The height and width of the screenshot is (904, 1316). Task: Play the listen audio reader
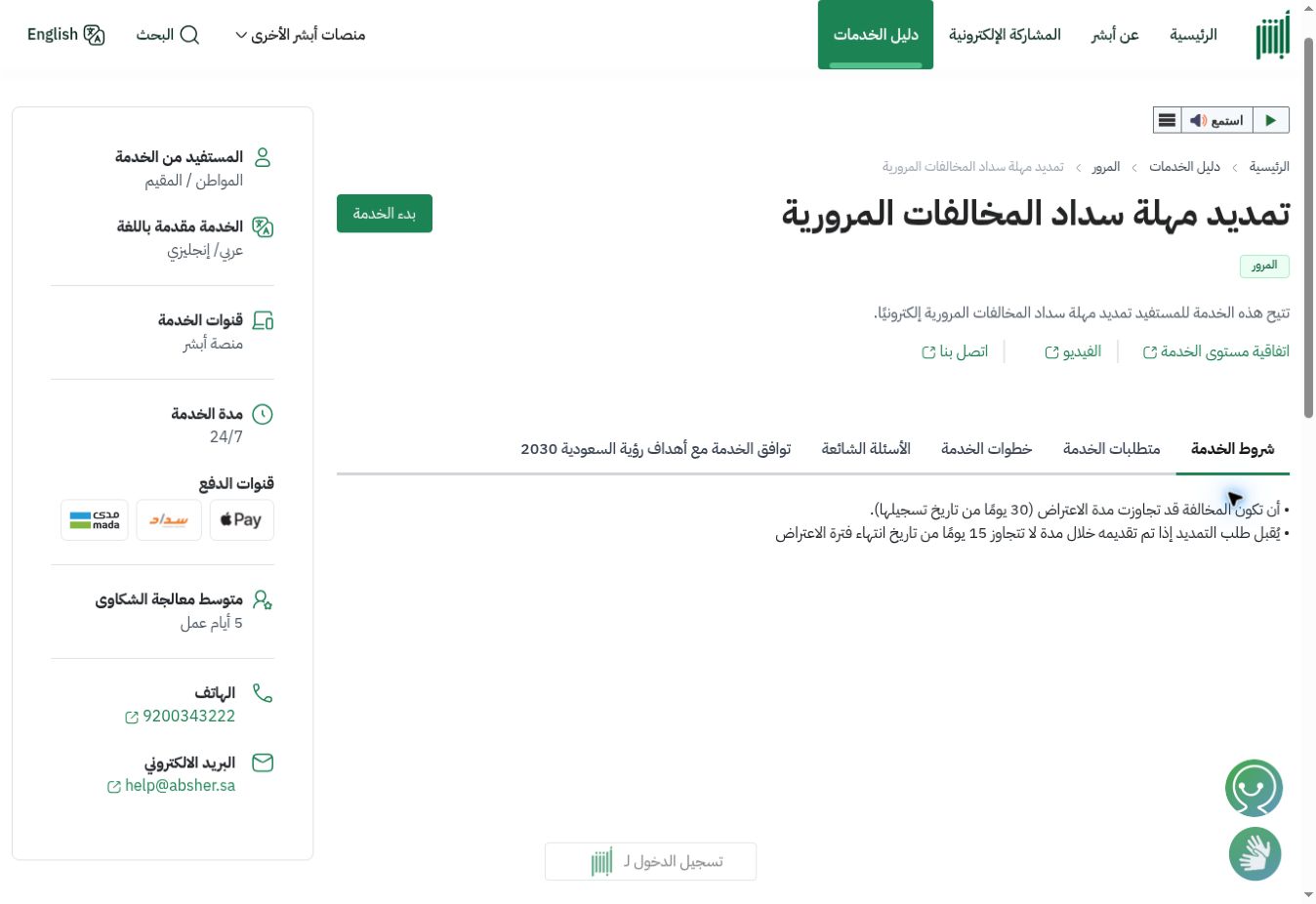[1270, 120]
